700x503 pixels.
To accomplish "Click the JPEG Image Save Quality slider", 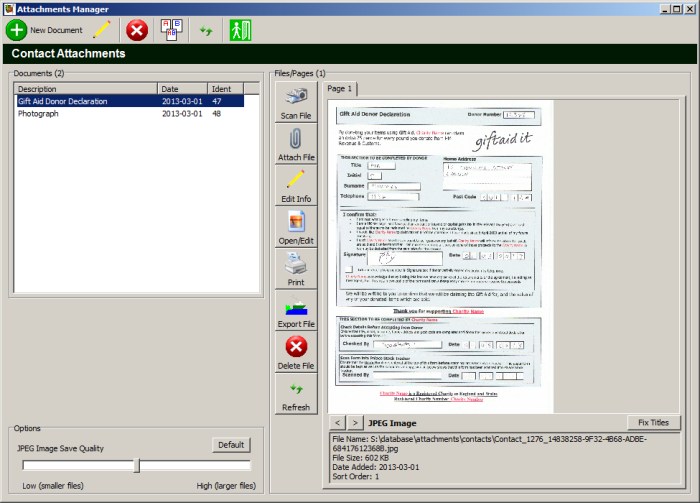I will pos(137,465).
